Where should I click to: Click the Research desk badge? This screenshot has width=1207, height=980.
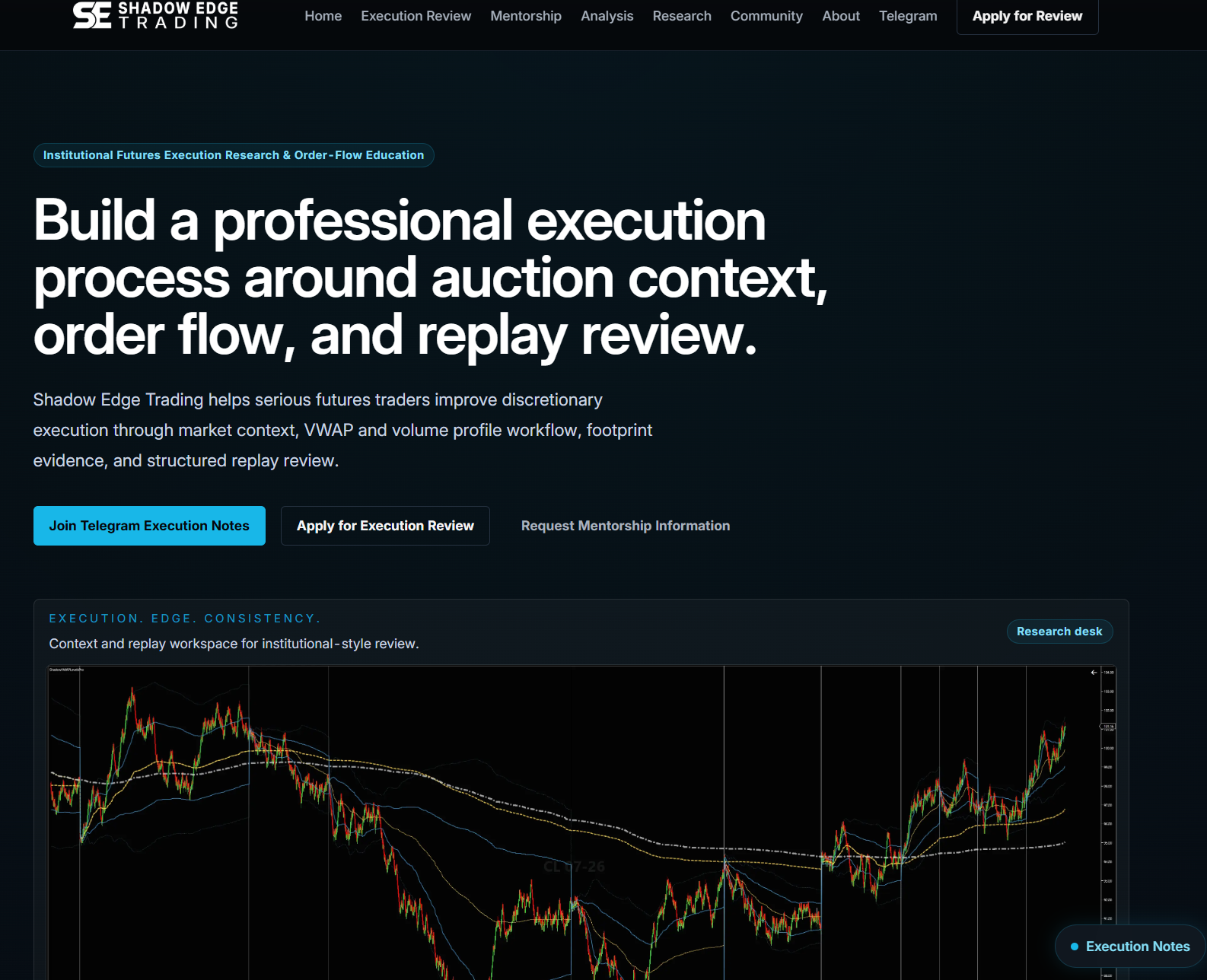click(x=1059, y=632)
